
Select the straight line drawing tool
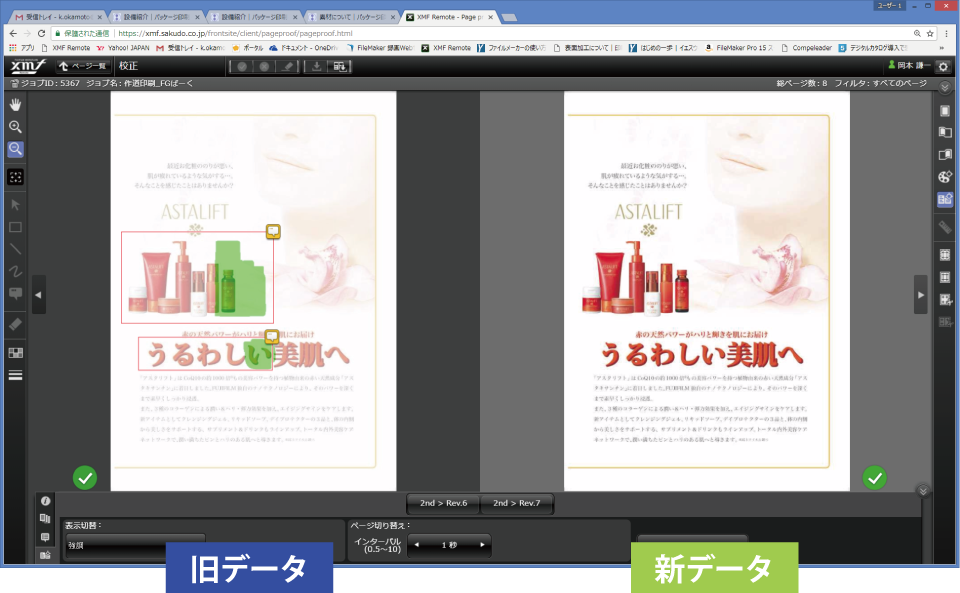click(x=15, y=249)
